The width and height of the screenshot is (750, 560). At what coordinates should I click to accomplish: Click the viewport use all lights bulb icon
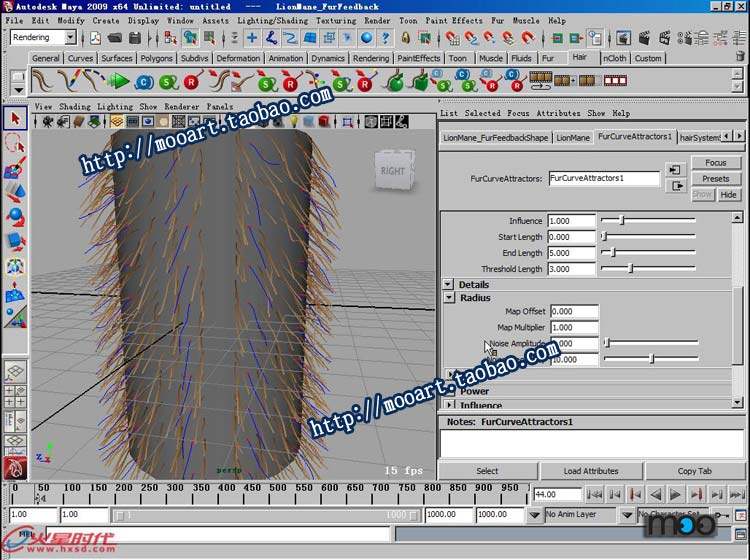click(x=294, y=122)
